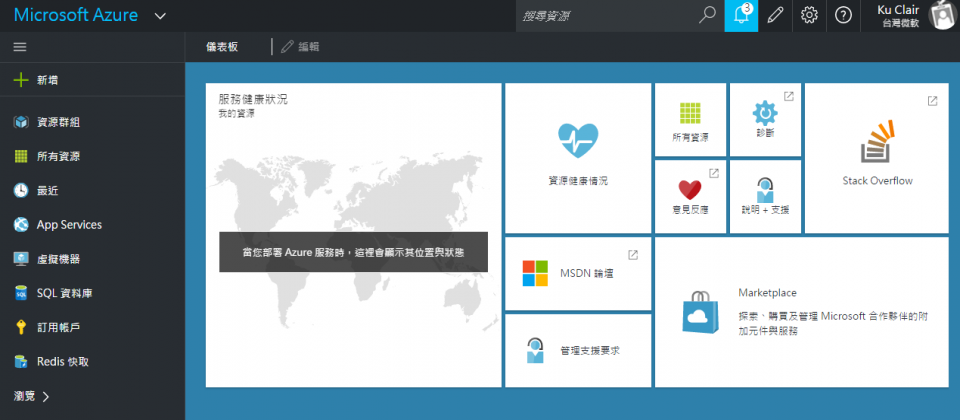The height and width of the screenshot is (420, 960).
Task: Open the notifications bell icon
Action: [x=741, y=15]
